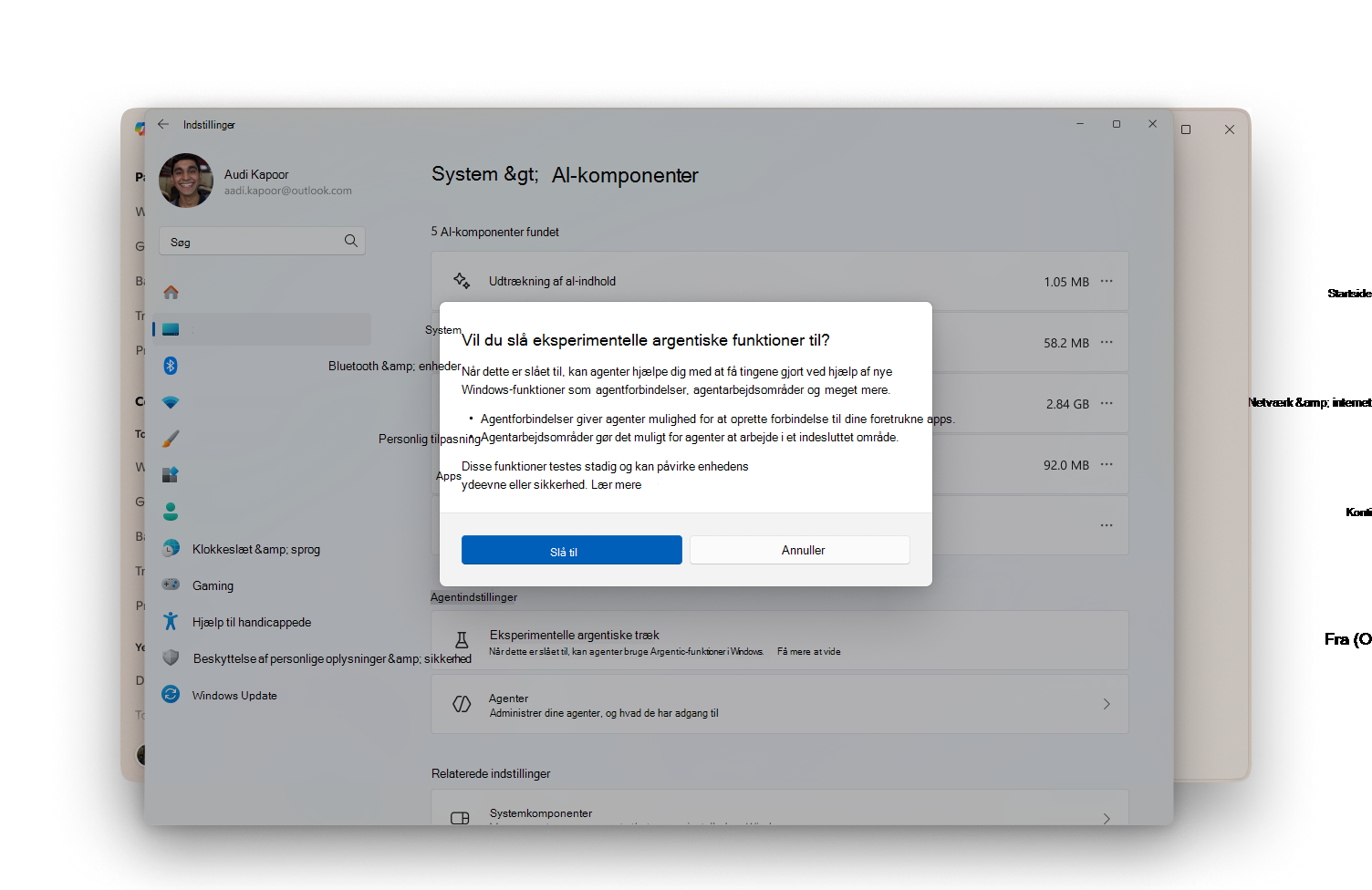Click the aadi.kapoor@outlook.com account email
The height and width of the screenshot is (890, 1372).
[288, 191]
